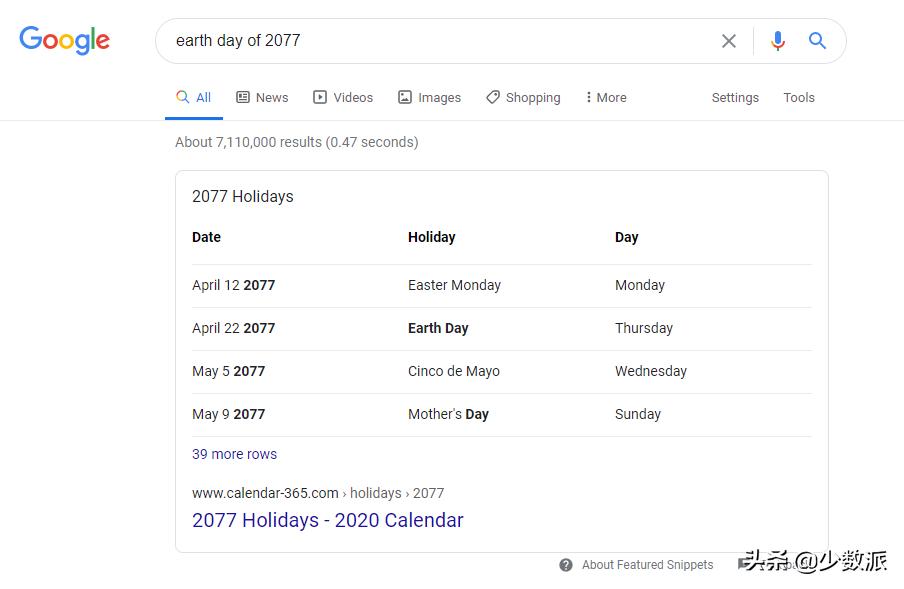Screen dimensions: 904x589
Task: Click the question mark help icon near Featured Snippets
Action: point(565,565)
